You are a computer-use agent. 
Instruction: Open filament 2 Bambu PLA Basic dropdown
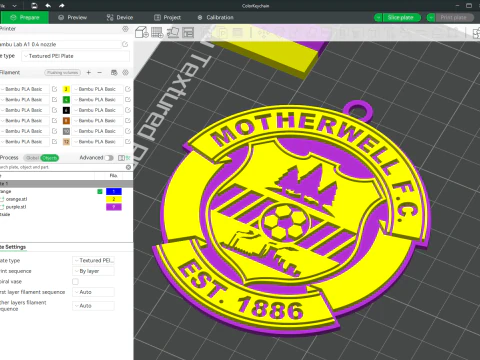(98, 89)
